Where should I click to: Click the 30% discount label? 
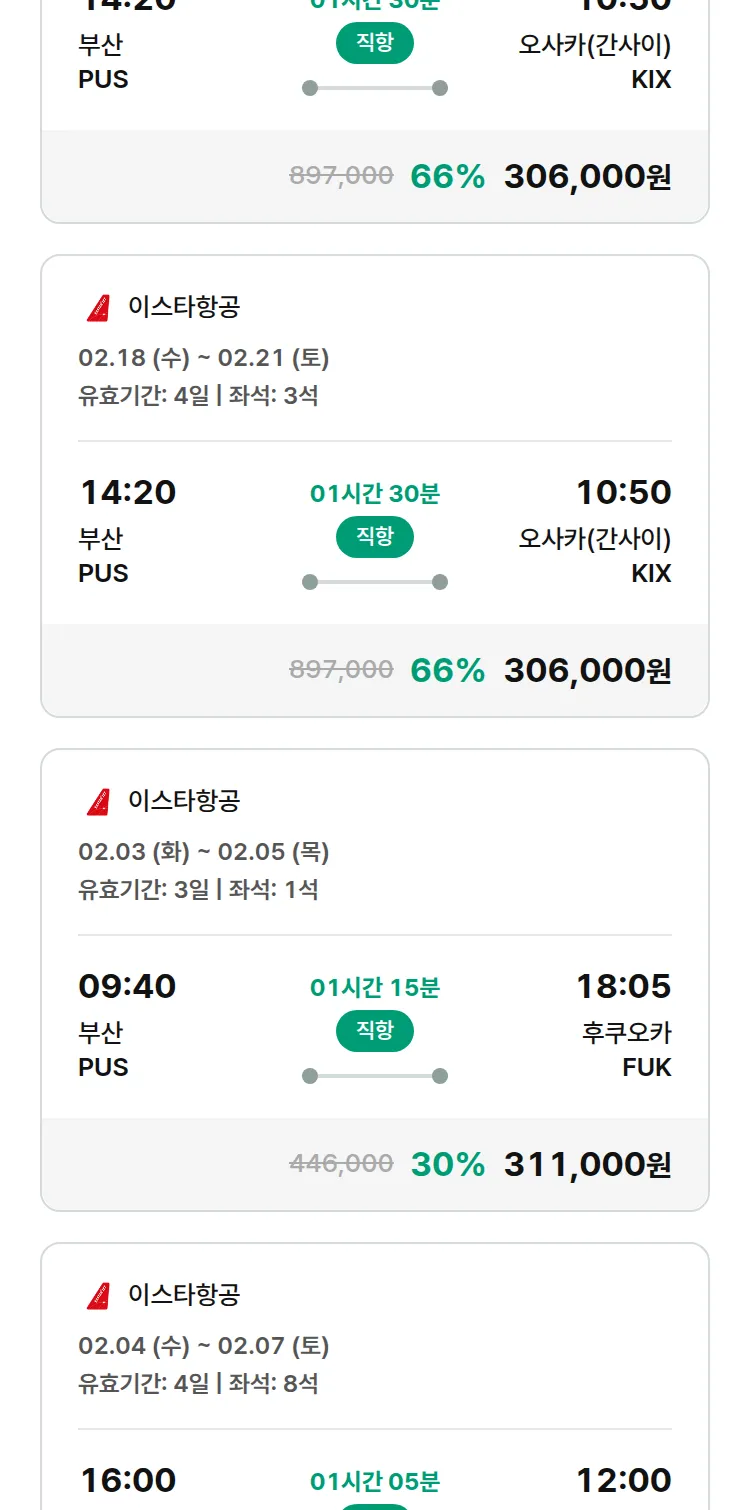click(448, 1164)
